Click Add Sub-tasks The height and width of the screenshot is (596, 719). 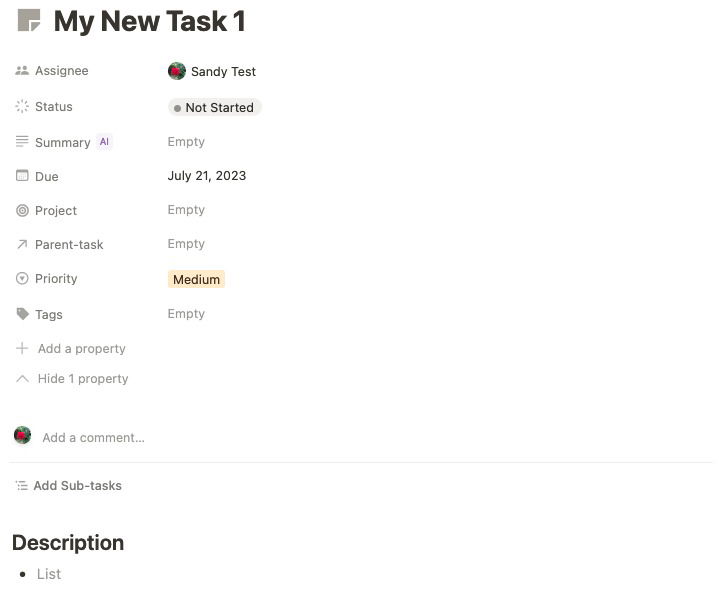click(77, 486)
